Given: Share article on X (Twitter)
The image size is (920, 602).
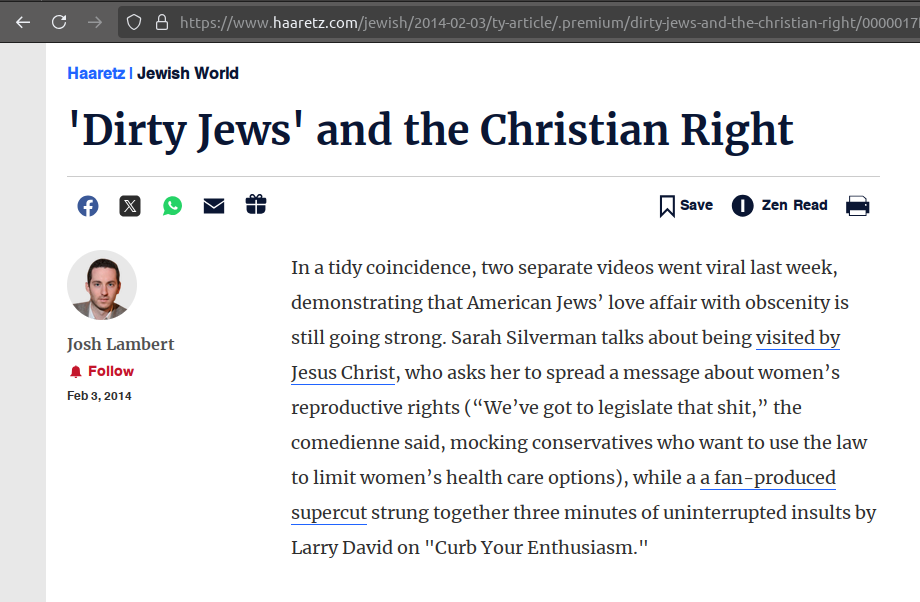Looking at the screenshot, I should 130,206.
